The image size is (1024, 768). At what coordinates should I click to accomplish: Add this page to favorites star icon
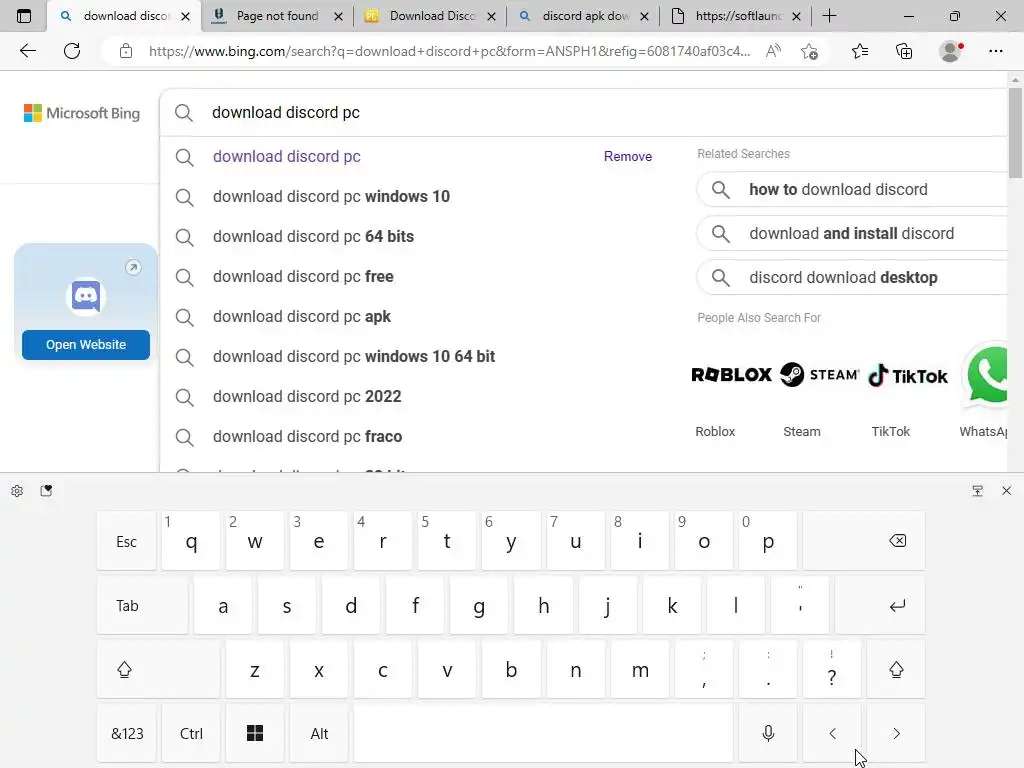point(809,51)
